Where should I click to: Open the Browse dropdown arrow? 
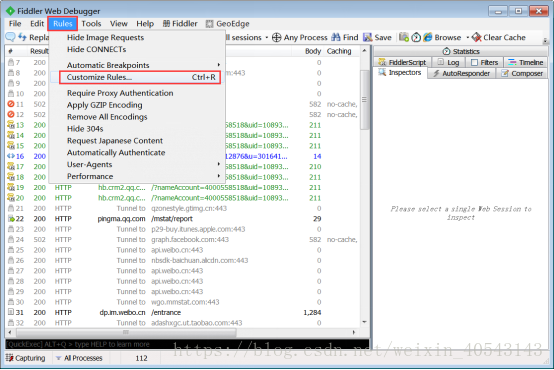click(467, 37)
